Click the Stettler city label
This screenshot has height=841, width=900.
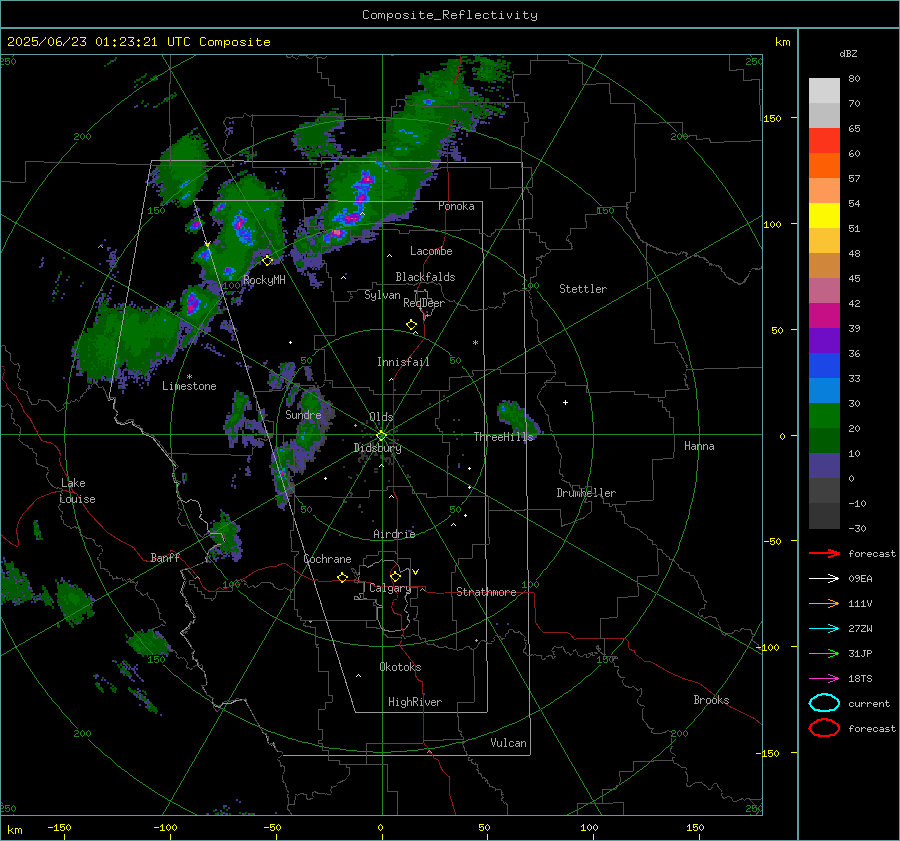click(x=583, y=289)
